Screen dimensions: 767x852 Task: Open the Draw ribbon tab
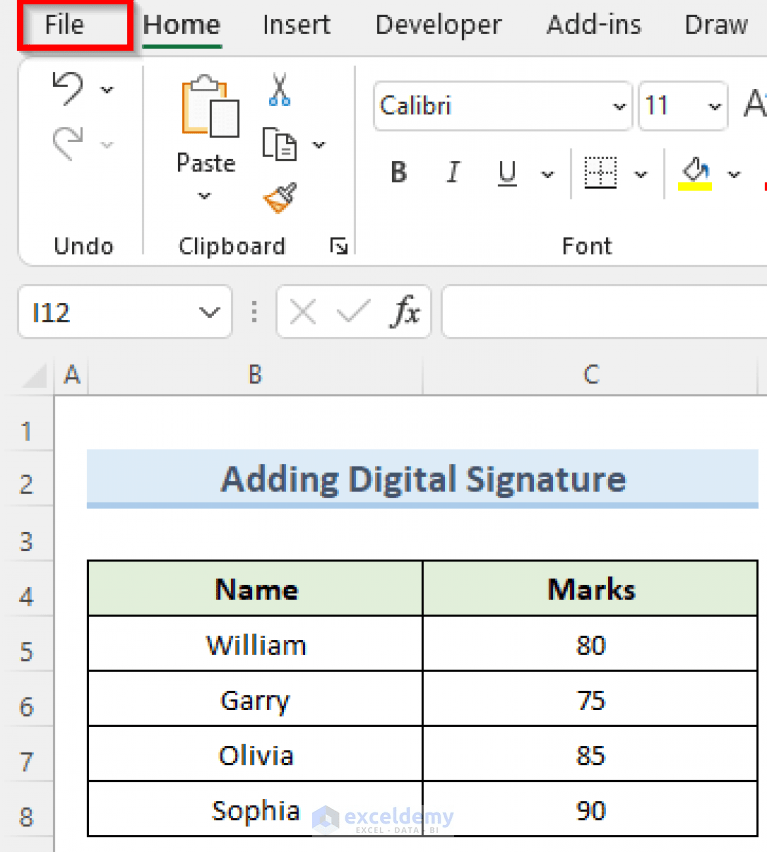[x=716, y=25]
